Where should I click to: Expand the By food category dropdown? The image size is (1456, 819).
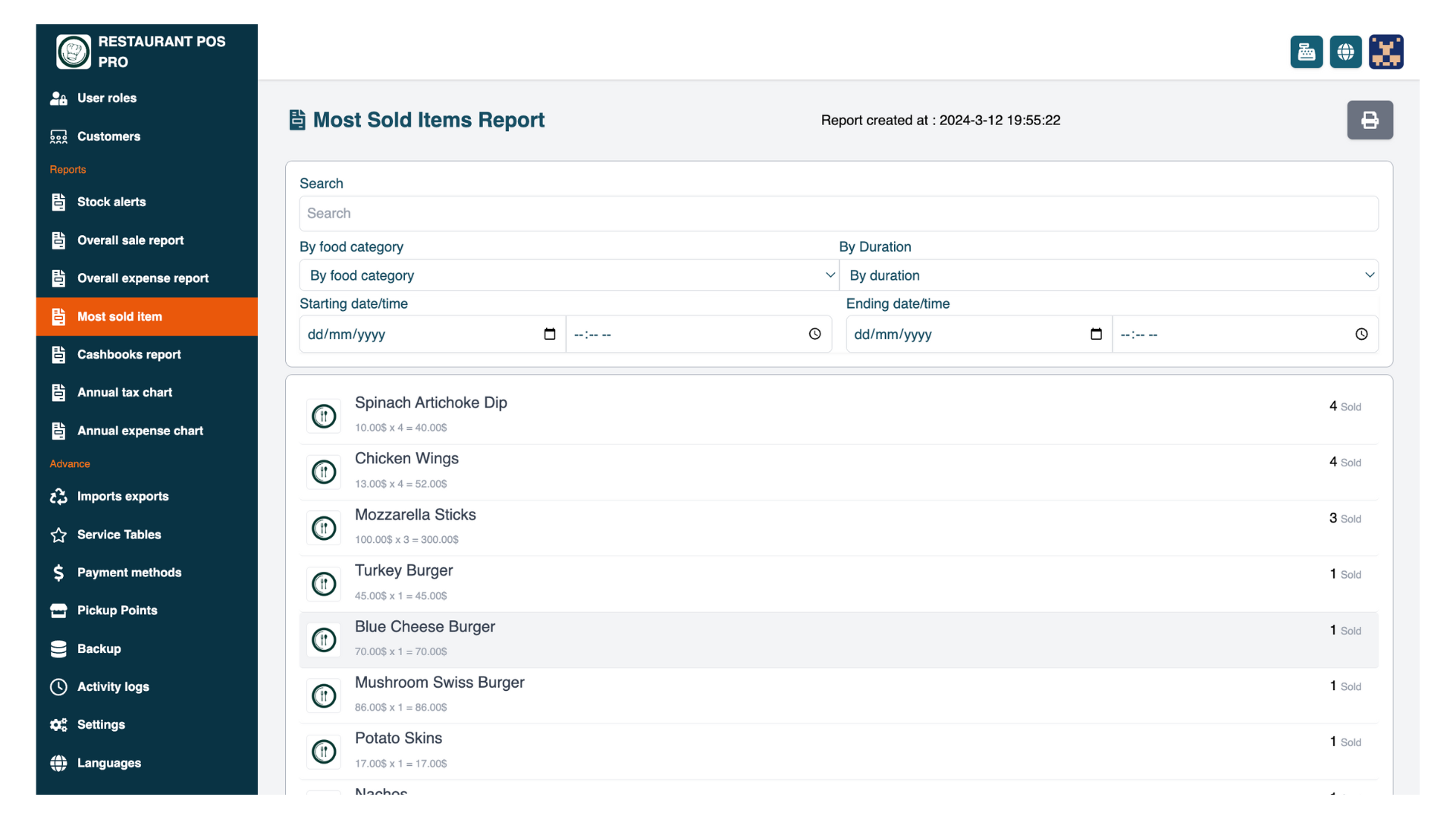[569, 275]
